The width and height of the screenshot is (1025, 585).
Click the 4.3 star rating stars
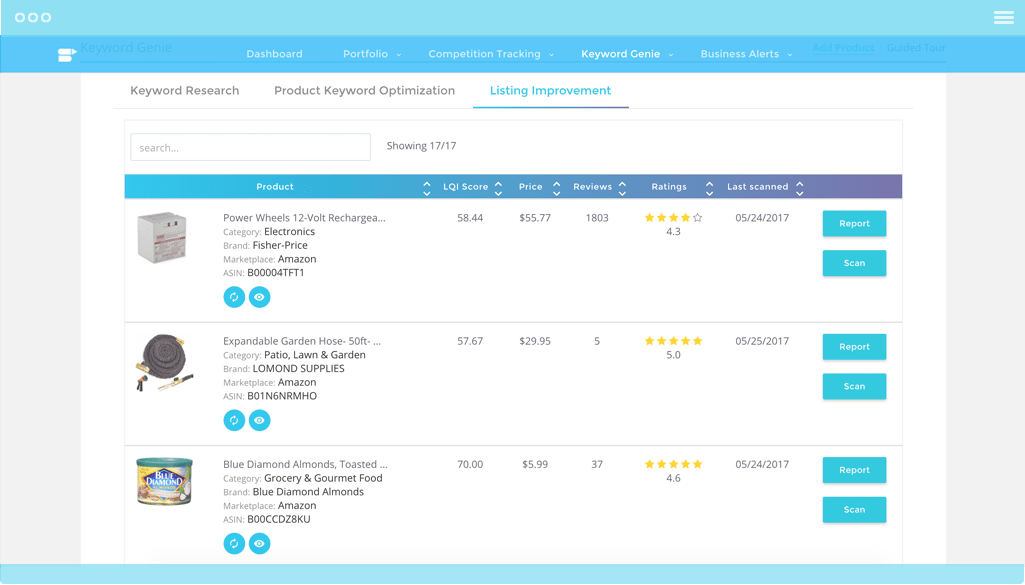click(x=673, y=218)
